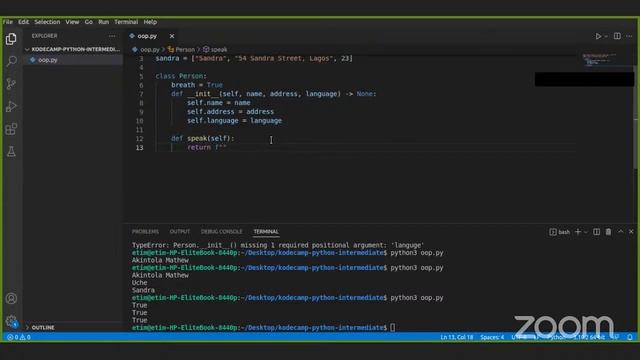
Task: Split the terminal panel
Action: click(596, 232)
